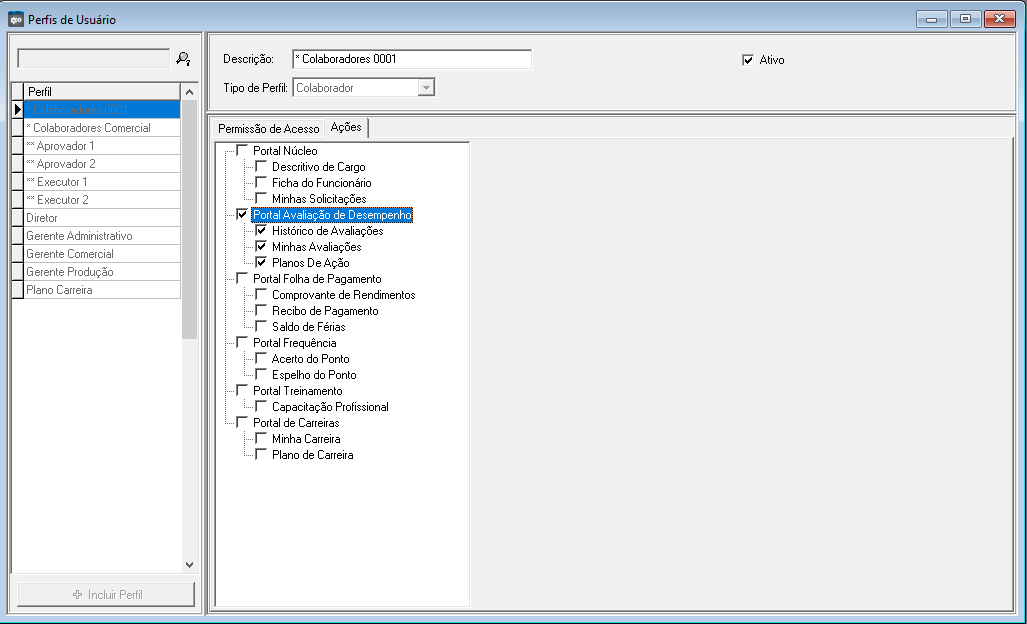This screenshot has height=624, width=1027.
Task: Select Portal Folha de Pagamento tree node
Action: (317, 279)
